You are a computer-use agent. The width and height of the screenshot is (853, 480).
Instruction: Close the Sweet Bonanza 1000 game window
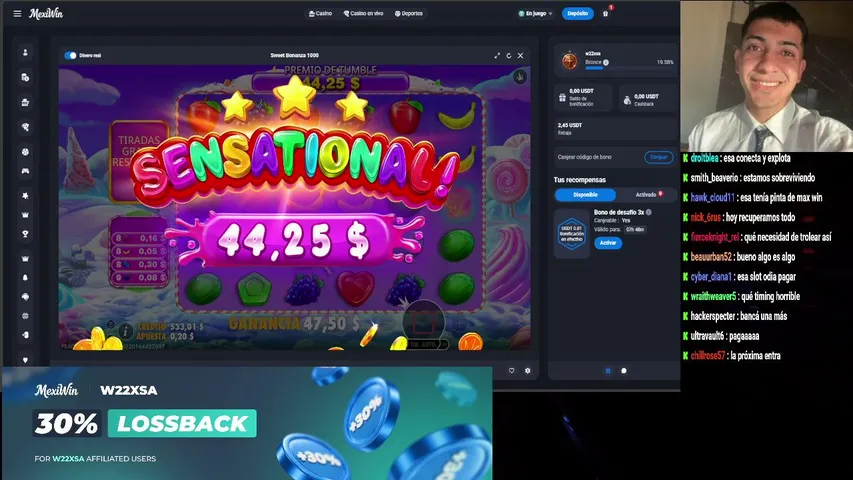[x=521, y=56]
